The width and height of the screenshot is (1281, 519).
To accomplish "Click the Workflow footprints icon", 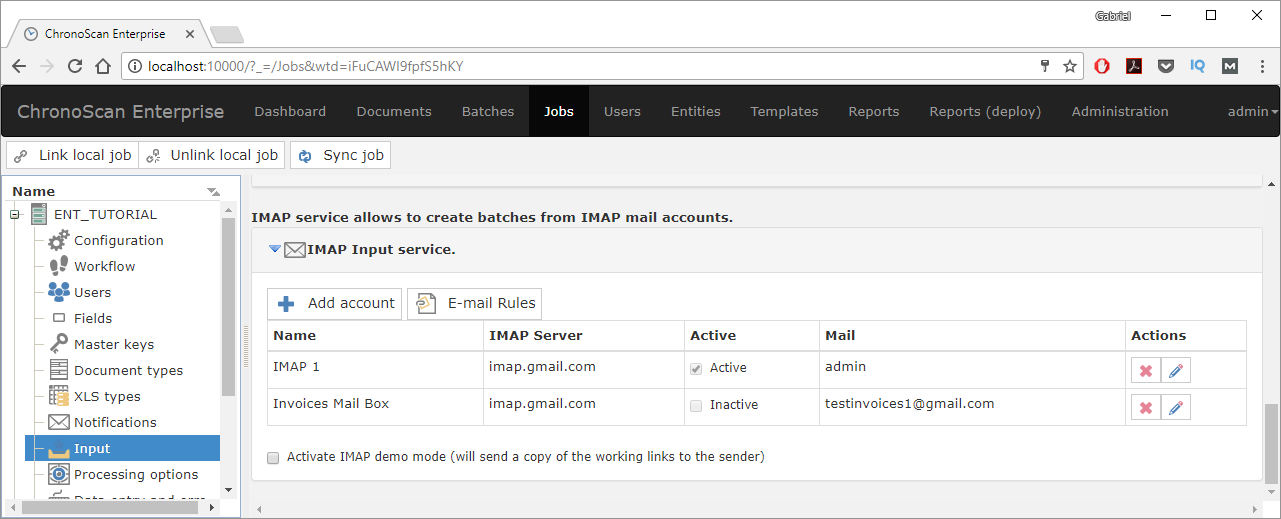I will pyautogui.click(x=59, y=266).
